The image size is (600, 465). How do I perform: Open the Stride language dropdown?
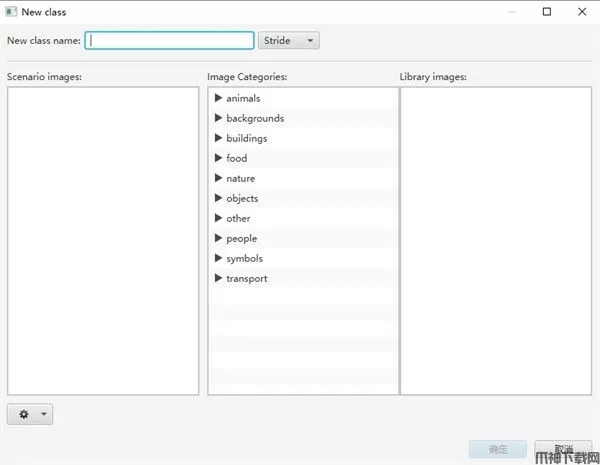(x=289, y=40)
